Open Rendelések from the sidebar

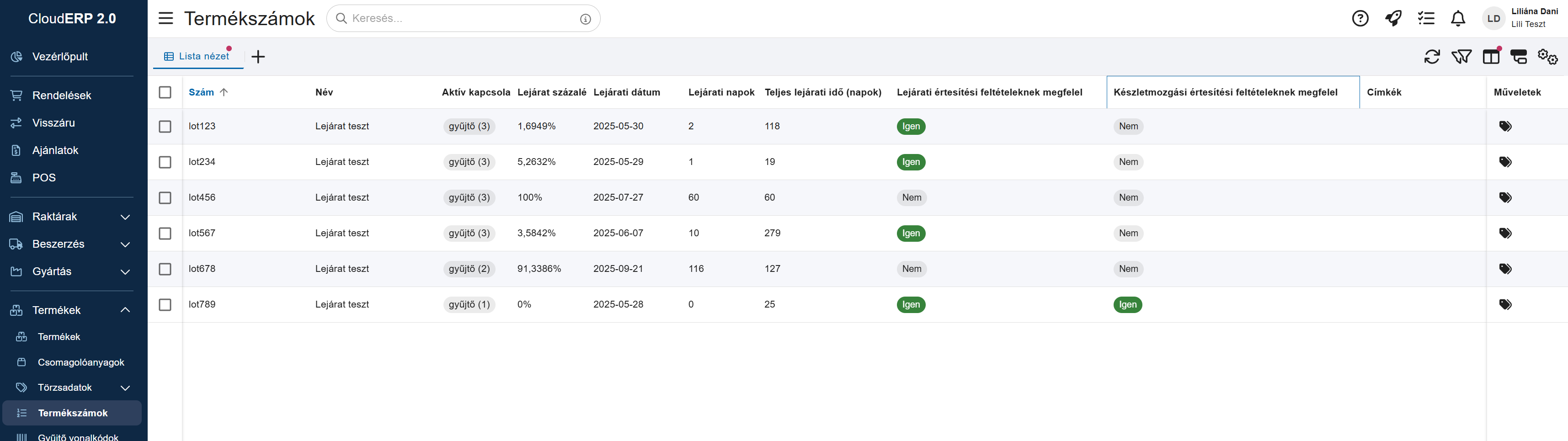click(x=61, y=96)
